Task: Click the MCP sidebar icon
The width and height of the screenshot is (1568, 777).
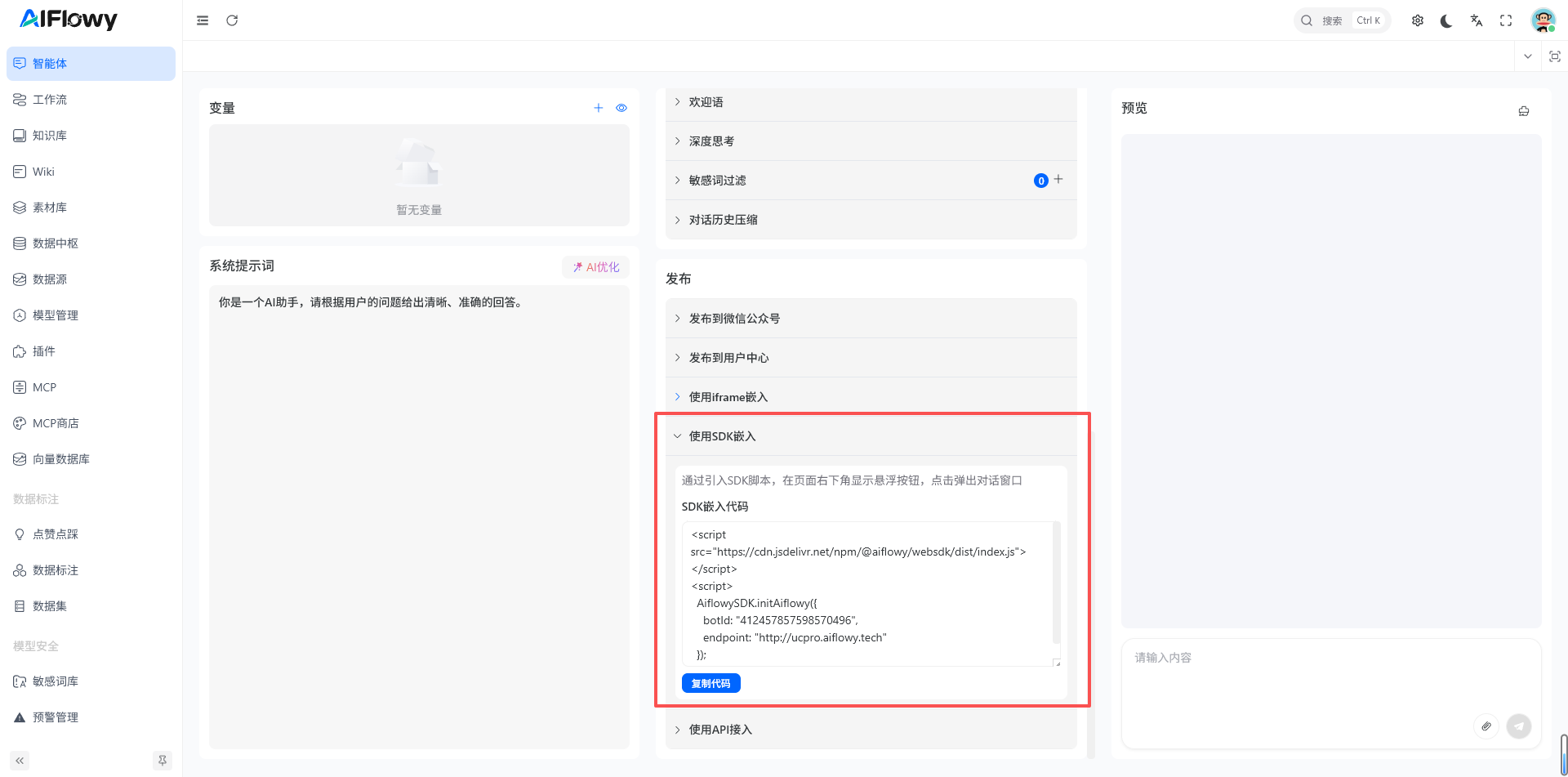Action: [x=20, y=387]
